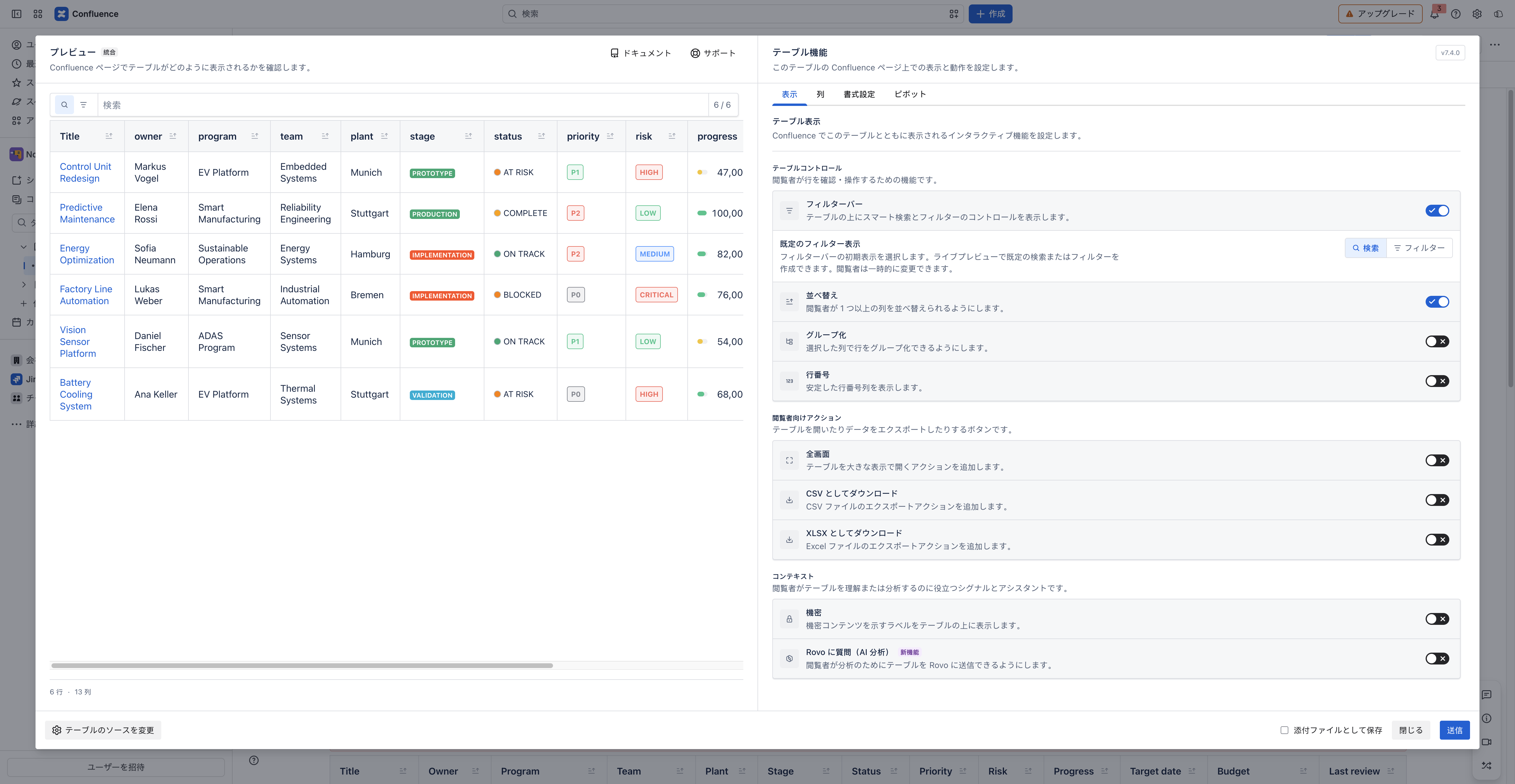Switch to the 列 tab

pyautogui.click(x=821, y=94)
